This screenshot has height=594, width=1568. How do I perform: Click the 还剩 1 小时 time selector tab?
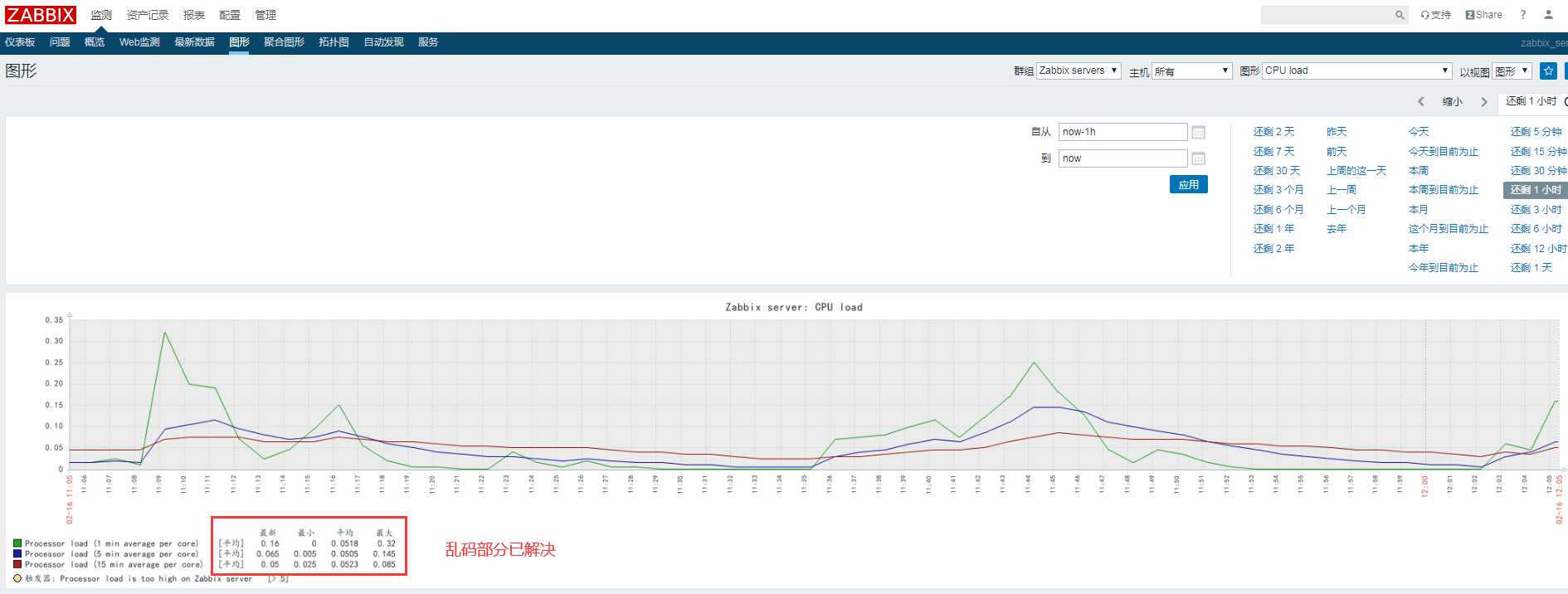coord(1531,101)
